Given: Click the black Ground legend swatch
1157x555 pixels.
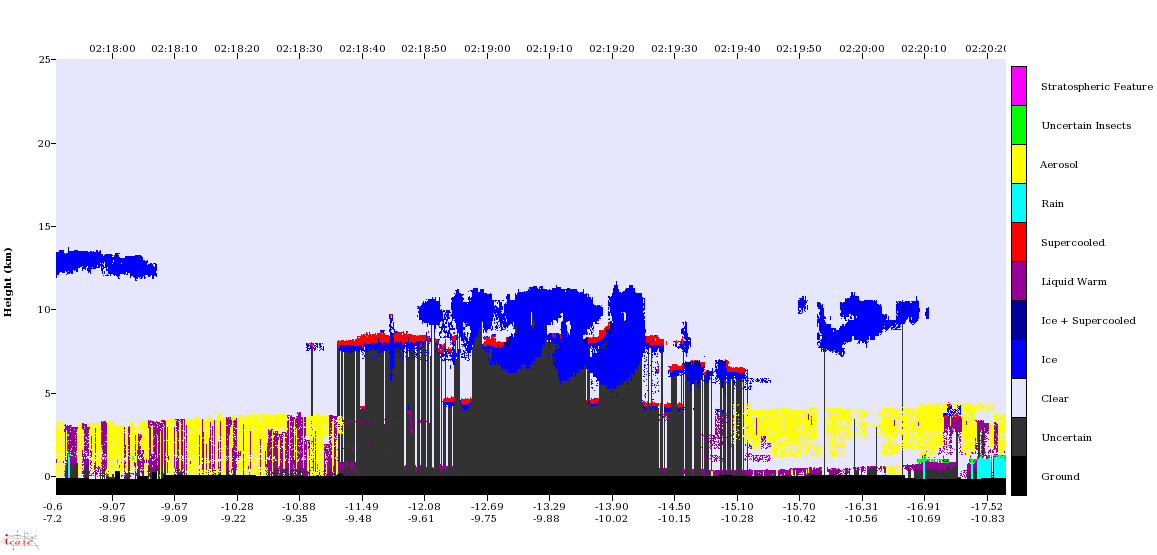Looking at the screenshot, I should tap(1018, 476).
